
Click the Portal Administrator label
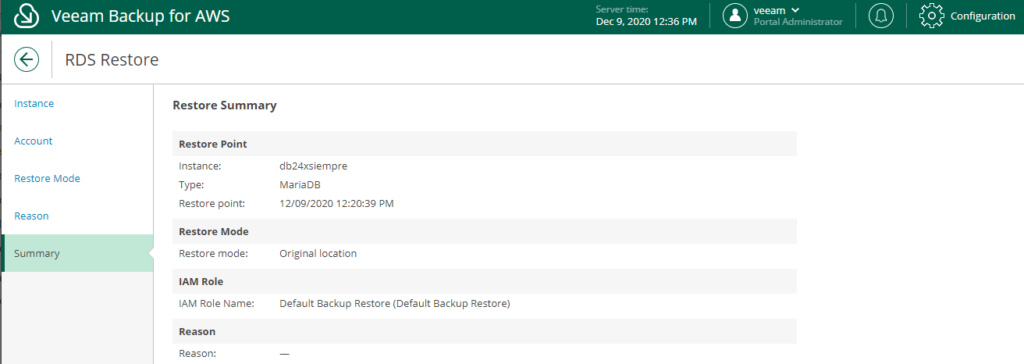[798, 22]
